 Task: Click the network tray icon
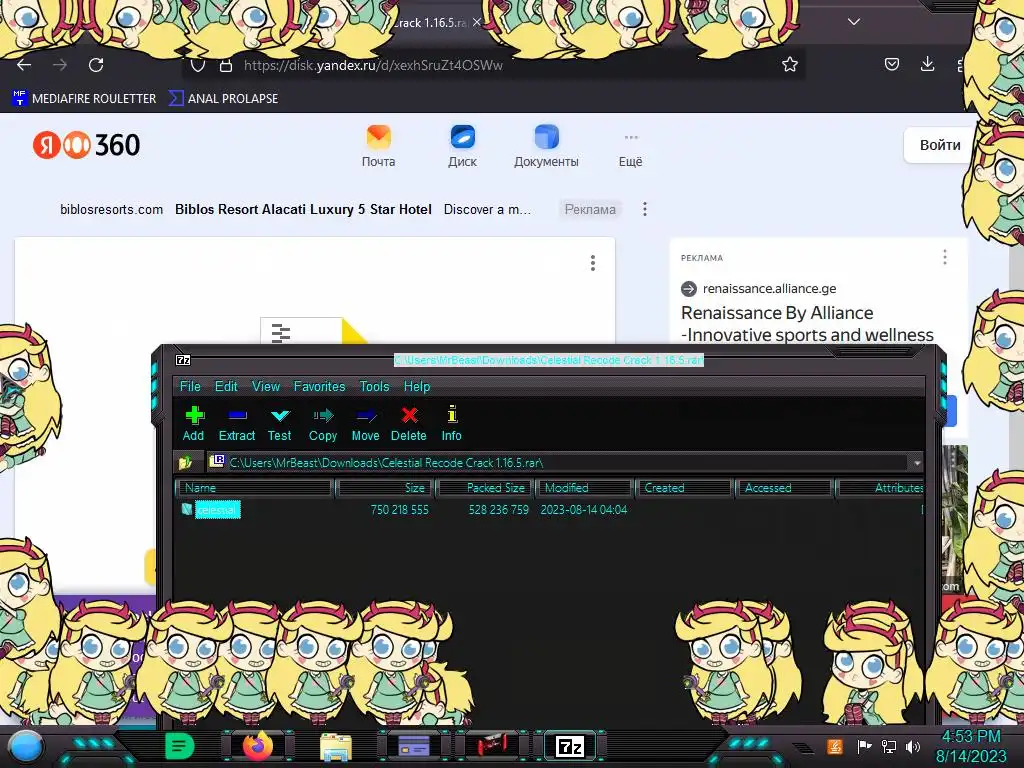click(x=889, y=746)
